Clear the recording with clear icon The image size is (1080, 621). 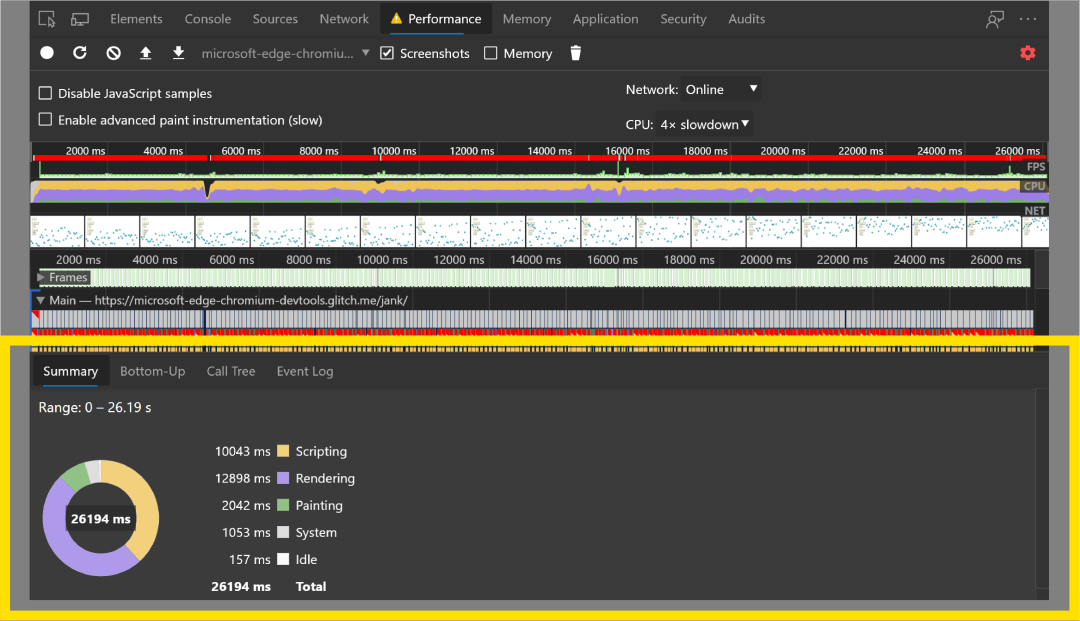coord(113,53)
